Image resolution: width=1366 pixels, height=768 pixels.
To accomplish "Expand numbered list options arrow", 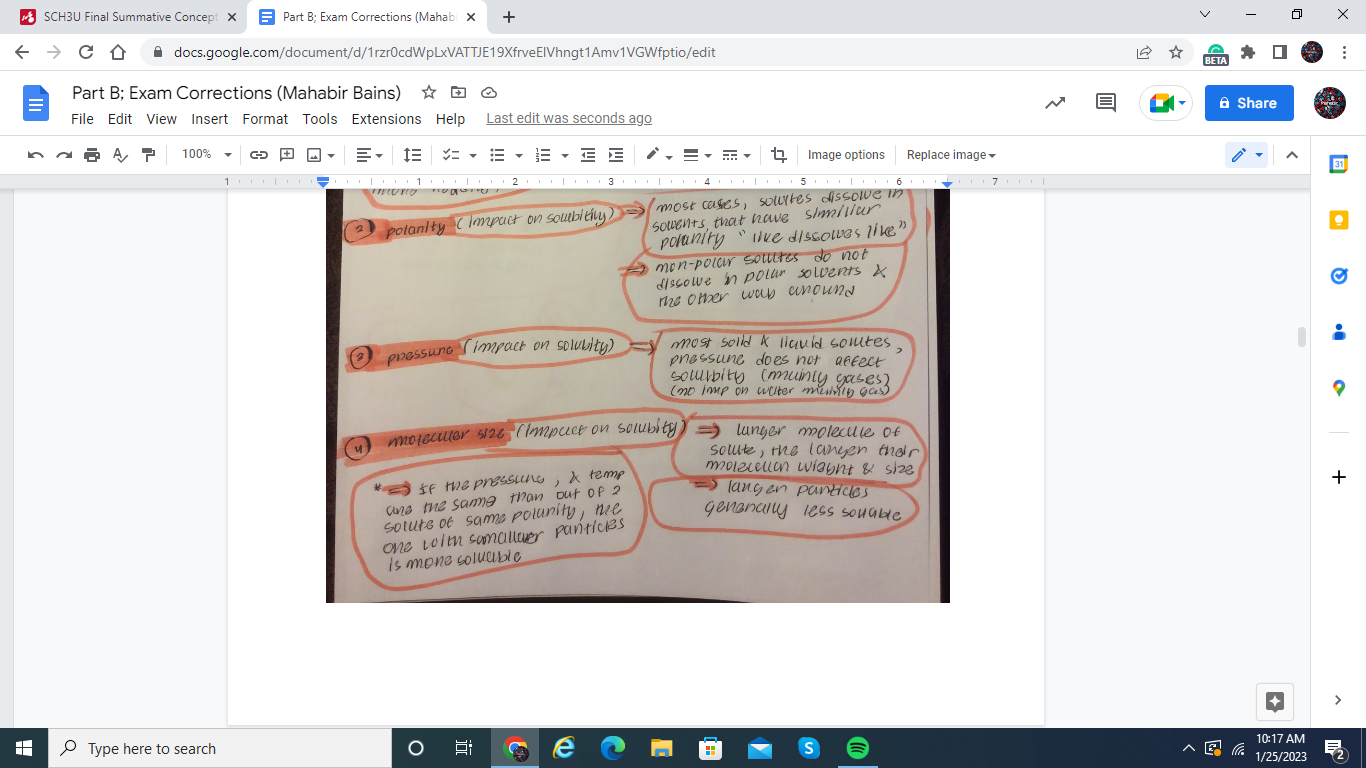I will [x=565, y=155].
